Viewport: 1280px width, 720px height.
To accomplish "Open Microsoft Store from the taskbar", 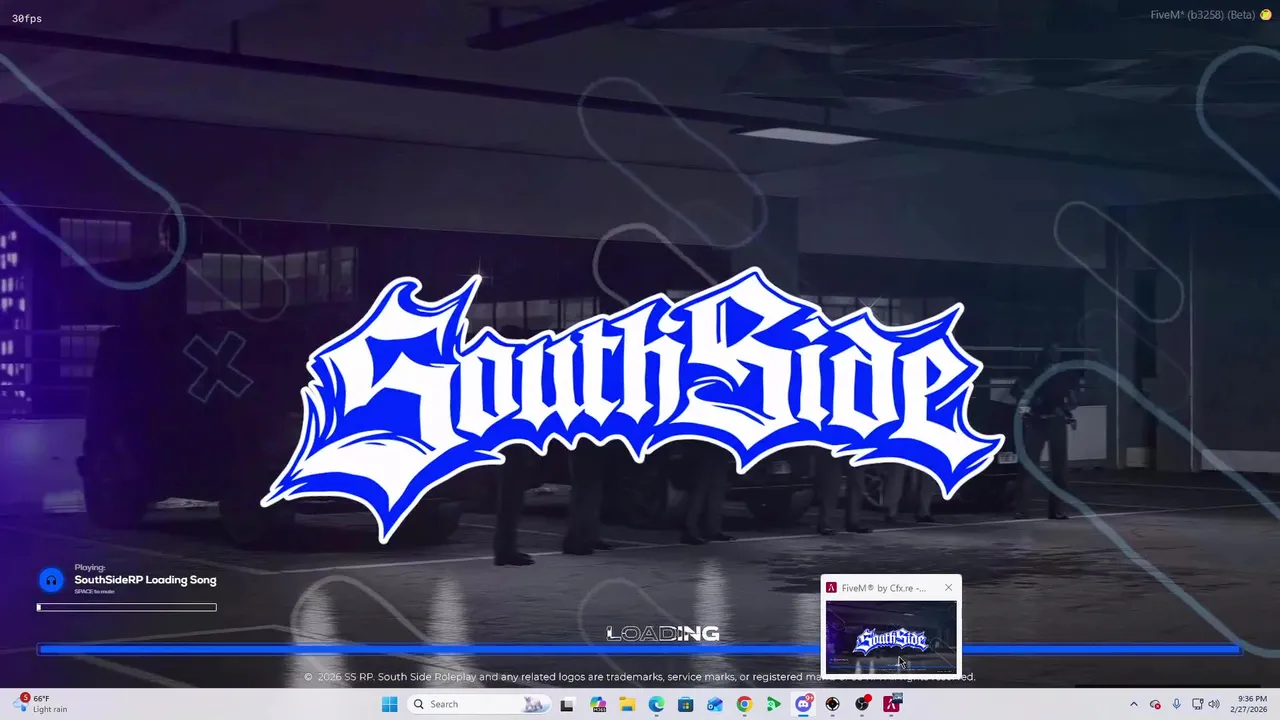I will tap(685, 704).
